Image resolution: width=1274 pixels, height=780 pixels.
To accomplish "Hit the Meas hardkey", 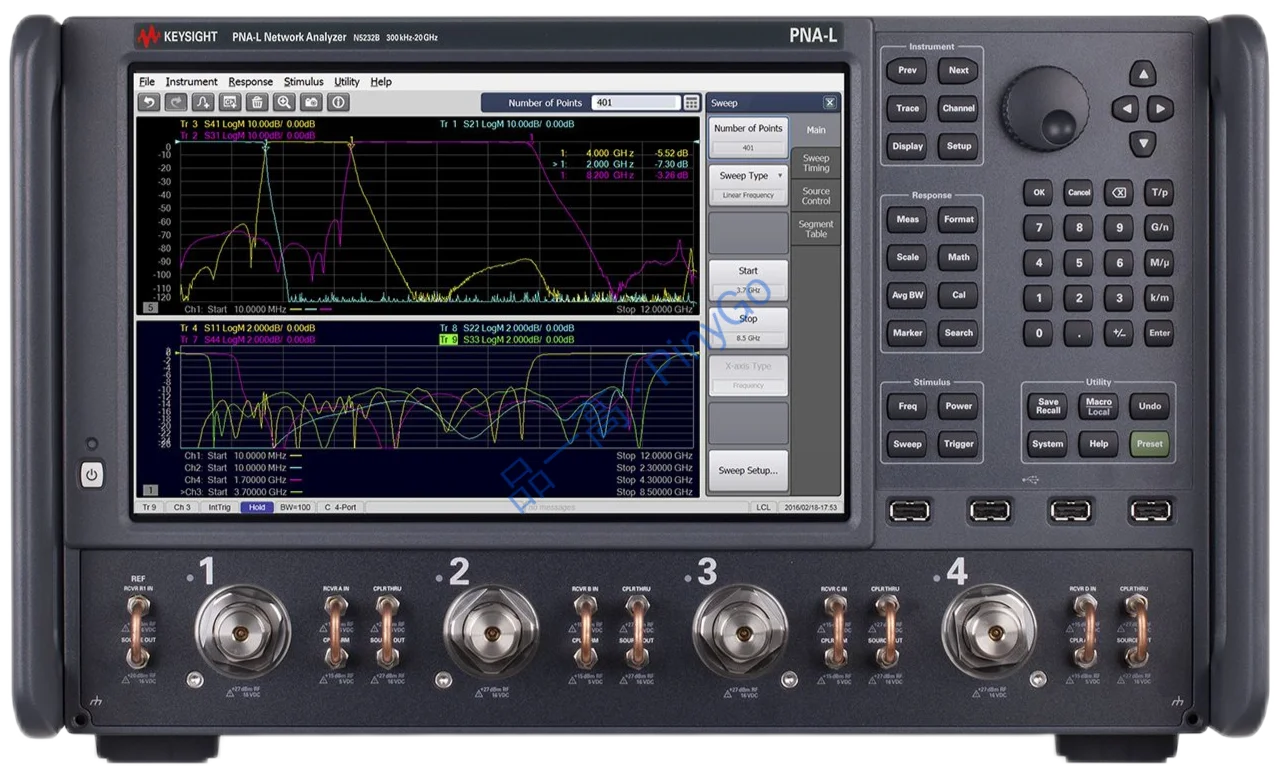I will [x=907, y=219].
